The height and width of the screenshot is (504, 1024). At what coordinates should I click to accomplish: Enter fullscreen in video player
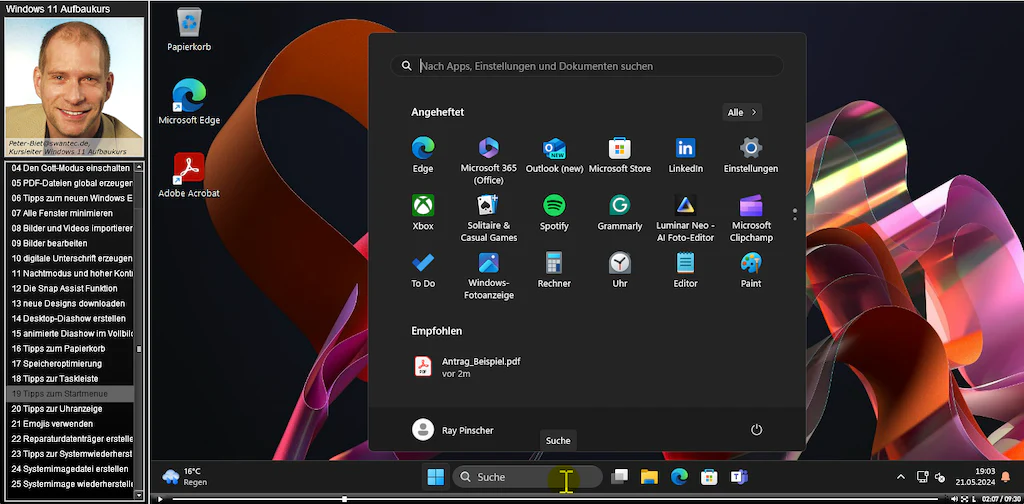965,499
